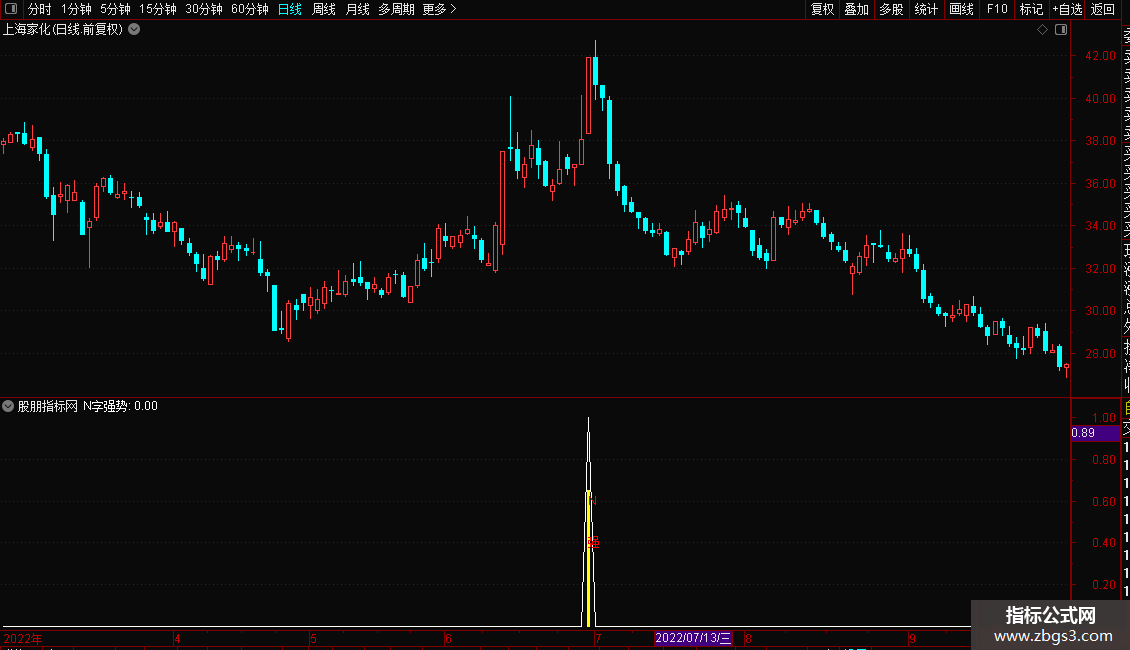Select the 1分钟 period
This screenshot has height=650, width=1130.
click(x=76, y=9)
